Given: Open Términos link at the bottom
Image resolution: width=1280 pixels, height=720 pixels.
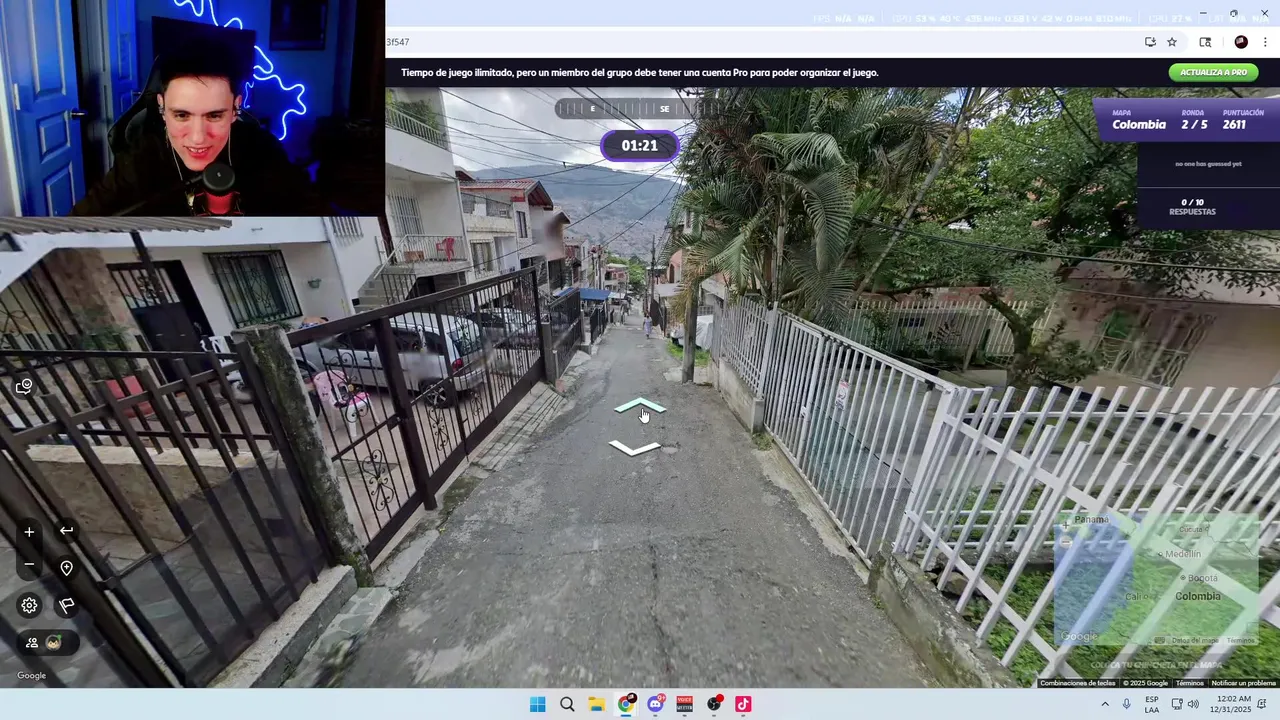Looking at the screenshot, I should pos(1190,683).
